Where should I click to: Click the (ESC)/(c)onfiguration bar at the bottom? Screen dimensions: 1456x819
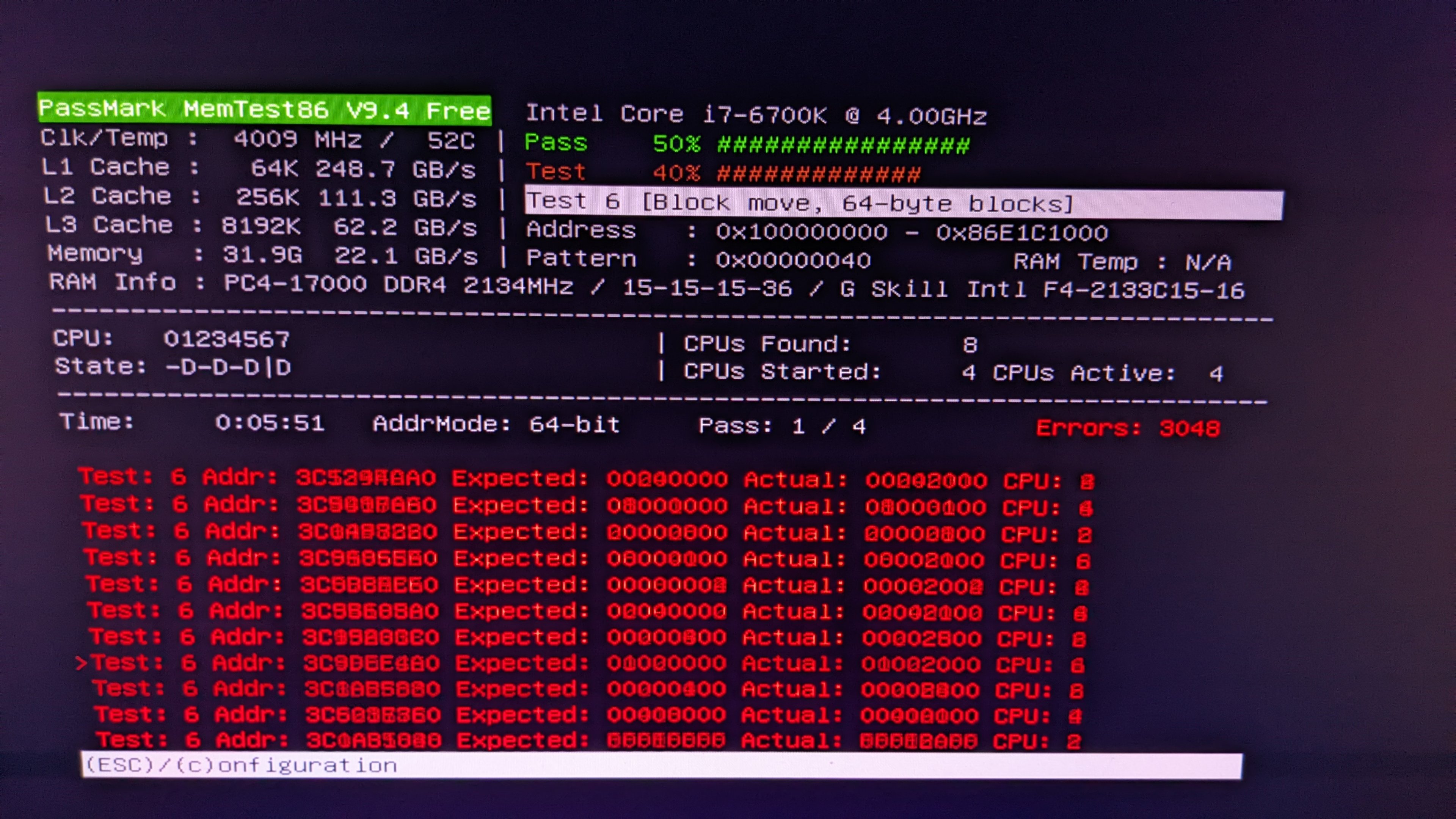[661, 765]
